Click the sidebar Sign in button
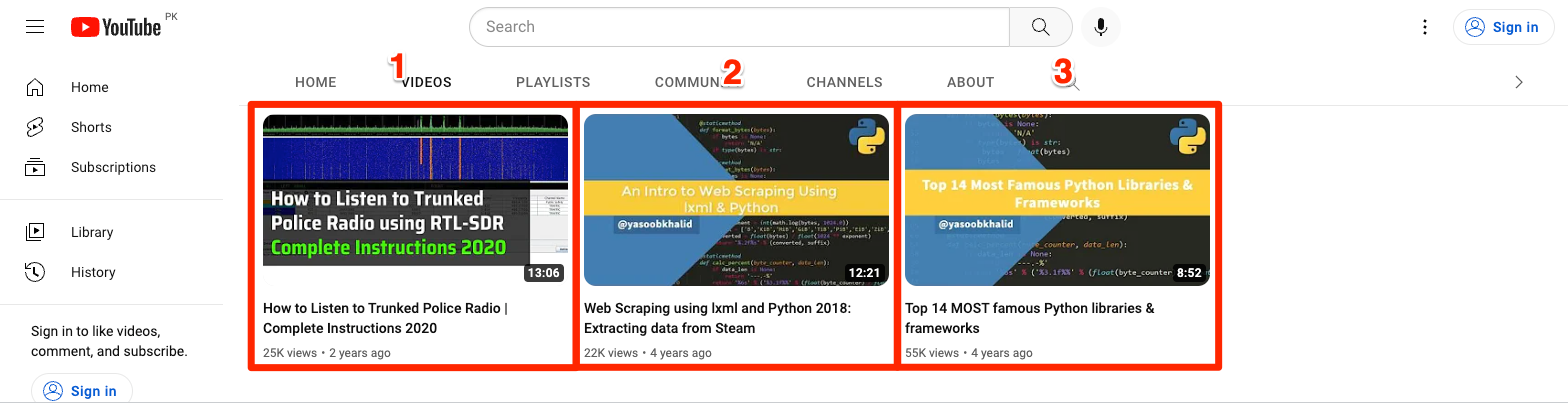Viewport: 1568px width, 403px height. click(x=82, y=390)
